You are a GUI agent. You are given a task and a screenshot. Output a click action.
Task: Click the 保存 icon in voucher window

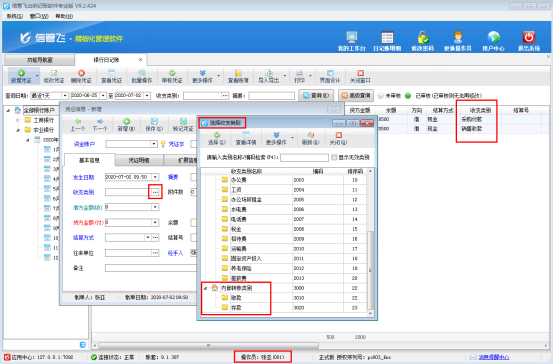(x=154, y=121)
